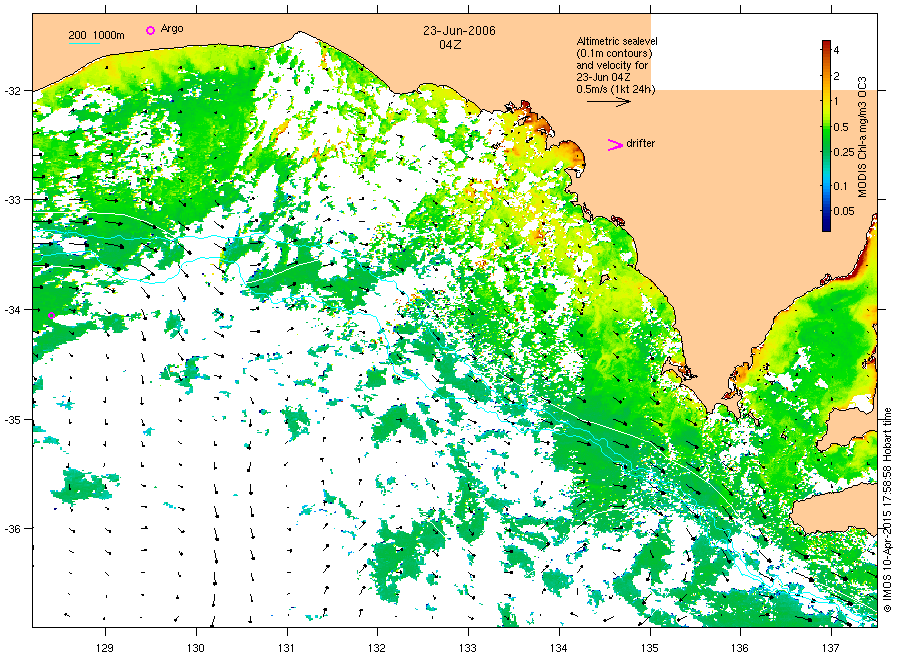The height and width of the screenshot is (660, 900).
Task: Click longitude axis label '131'
Action: pos(286,648)
